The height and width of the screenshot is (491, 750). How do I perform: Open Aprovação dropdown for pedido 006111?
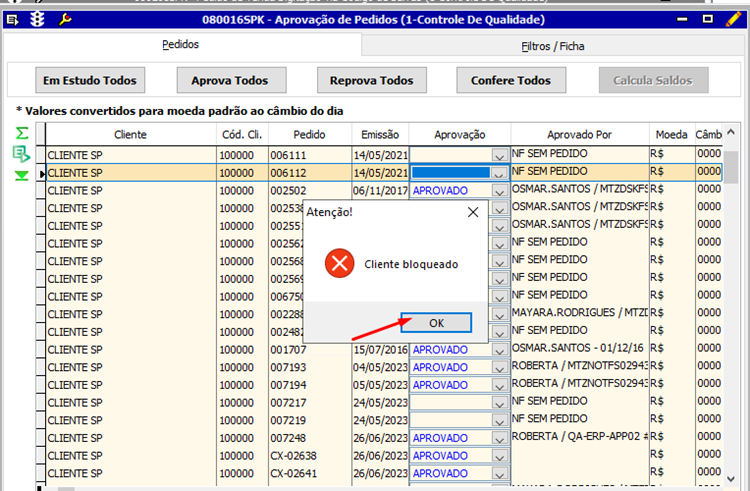(500, 155)
